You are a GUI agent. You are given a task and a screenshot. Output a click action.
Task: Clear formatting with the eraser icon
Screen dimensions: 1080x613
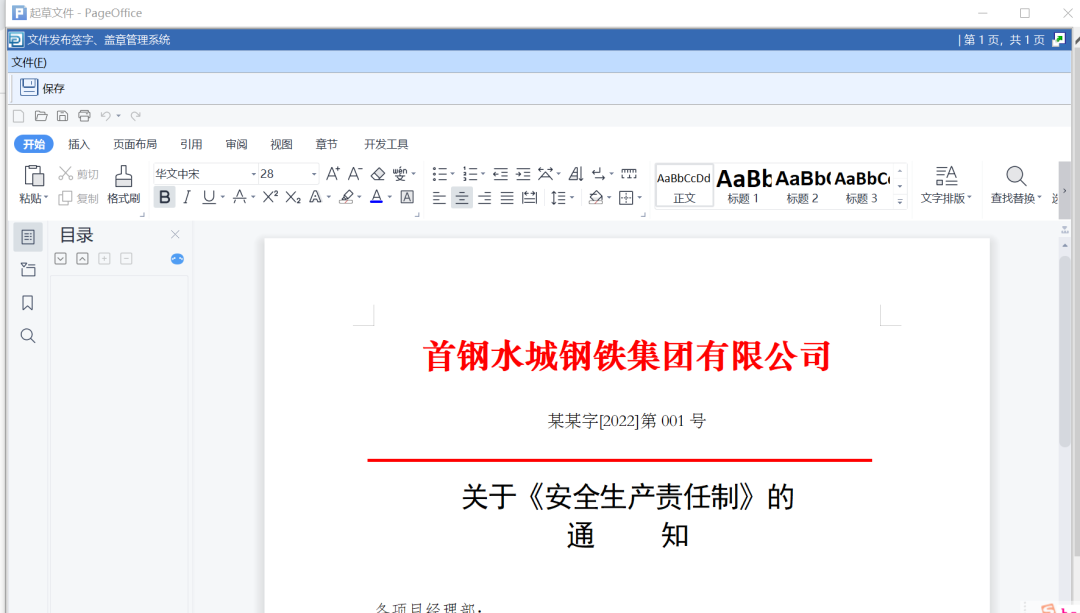tap(377, 174)
